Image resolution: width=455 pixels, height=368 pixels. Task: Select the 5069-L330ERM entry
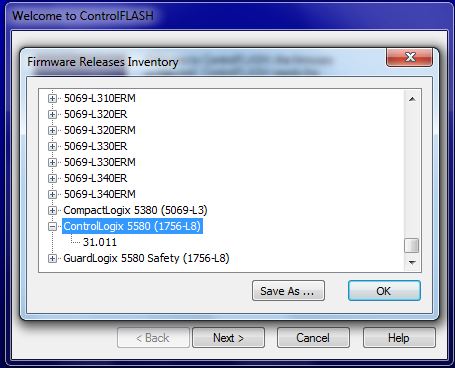click(x=100, y=162)
